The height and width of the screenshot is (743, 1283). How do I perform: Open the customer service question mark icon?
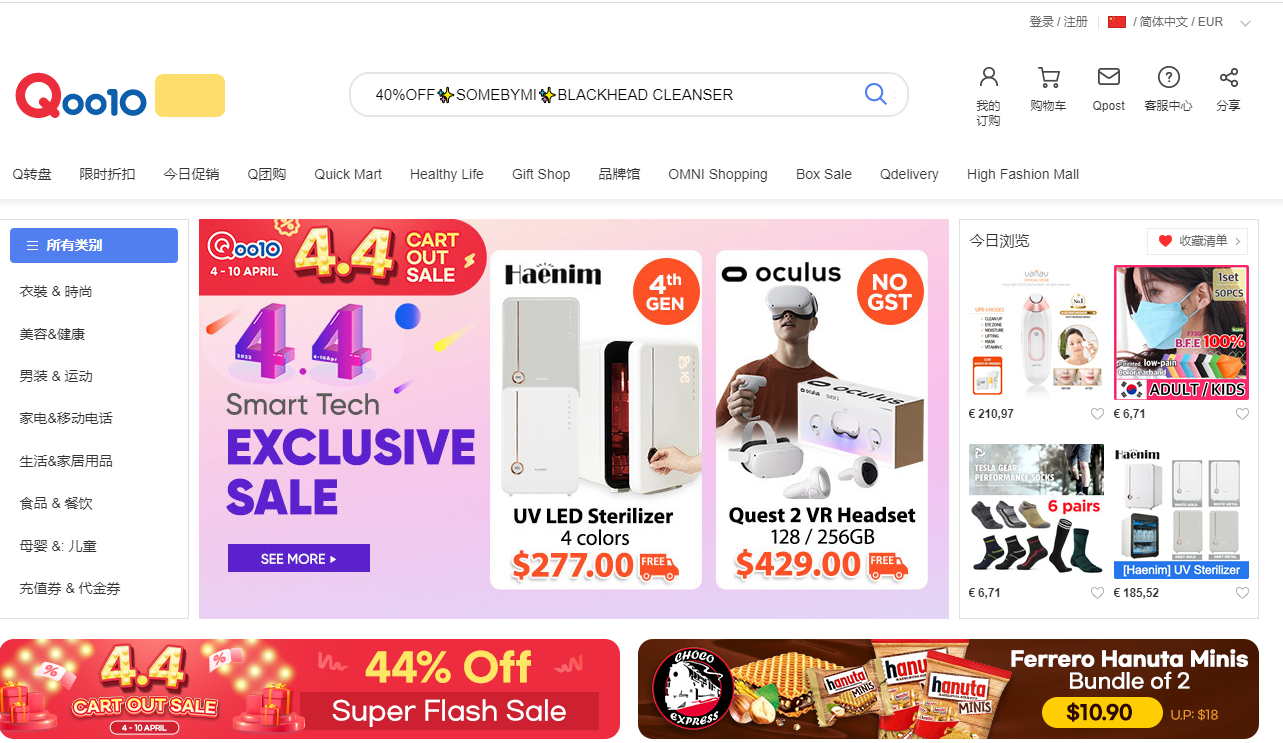click(1168, 77)
